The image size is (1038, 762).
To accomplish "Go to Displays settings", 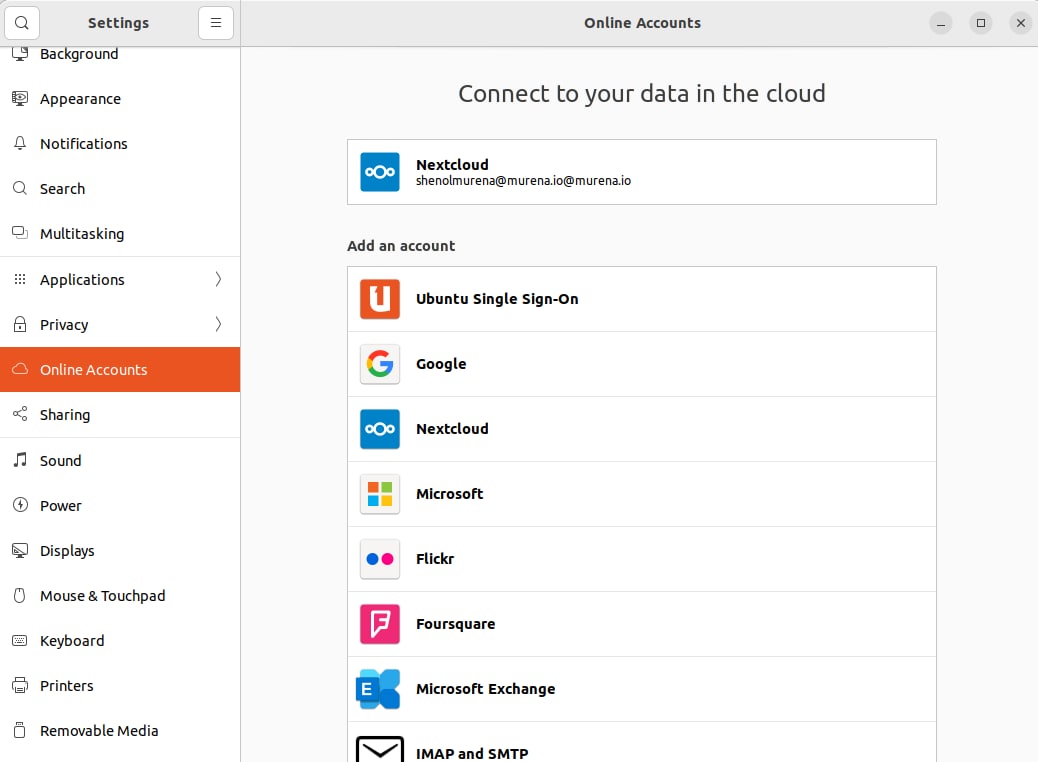I will 67,551.
